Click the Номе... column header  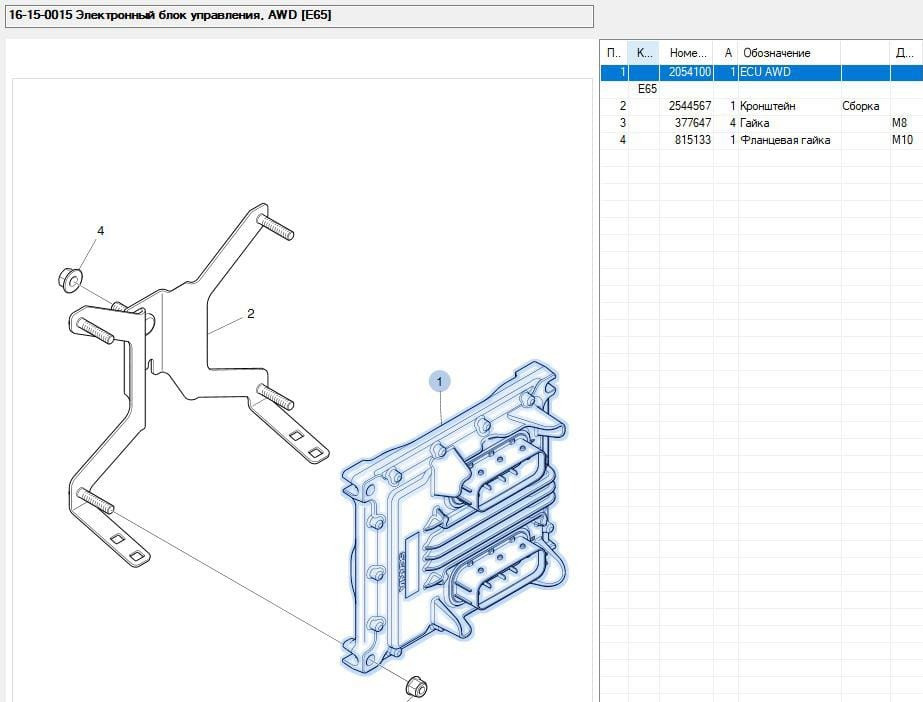(688, 53)
